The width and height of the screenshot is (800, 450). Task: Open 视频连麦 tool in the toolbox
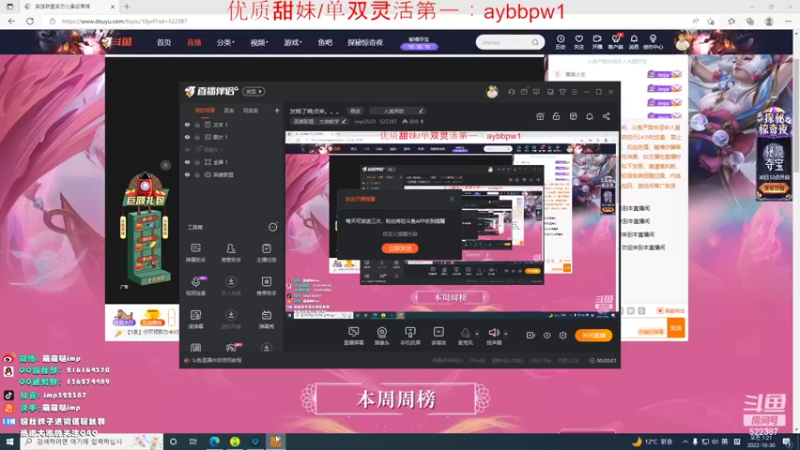pos(195,286)
